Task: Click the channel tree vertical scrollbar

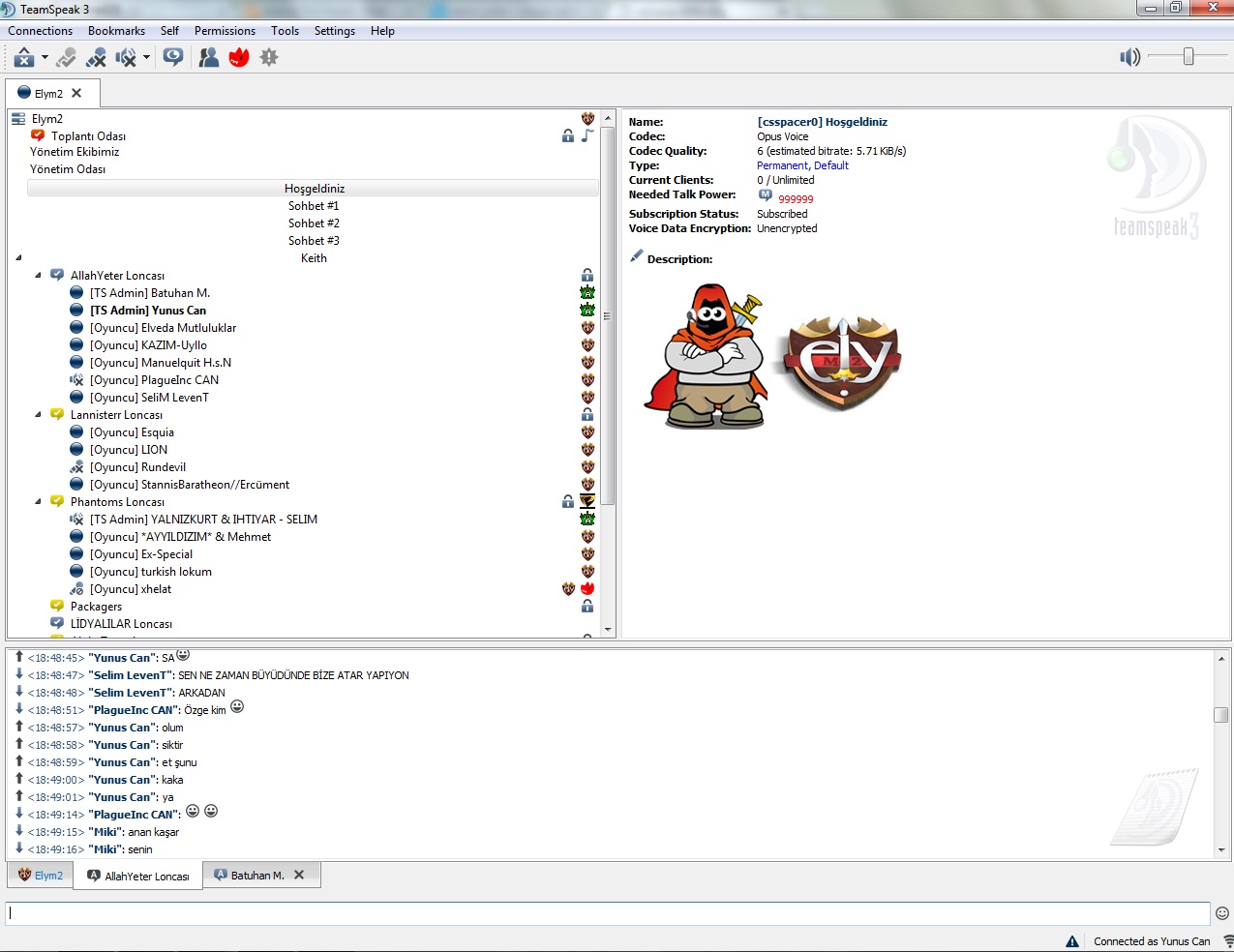Action: click(608, 315)
